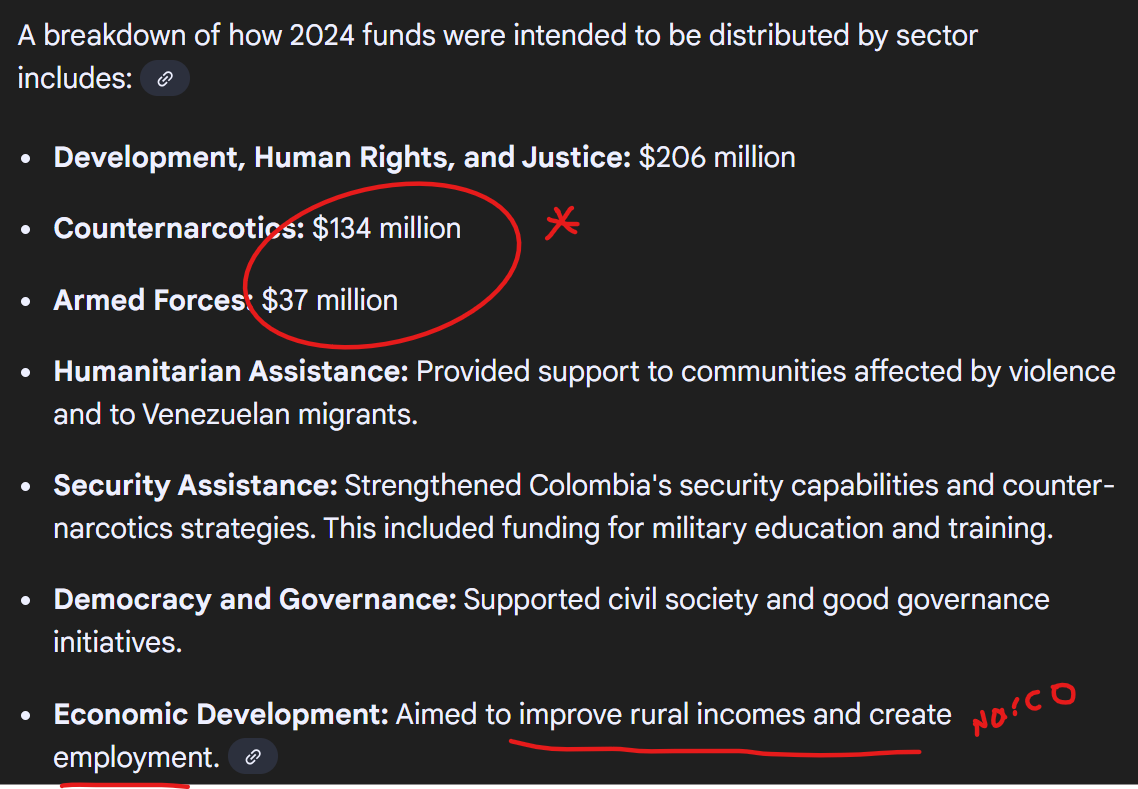Click the underlined word "employment."
Image resolution: width=1138 pixels, height=789 pixels.
pos(136,757)
